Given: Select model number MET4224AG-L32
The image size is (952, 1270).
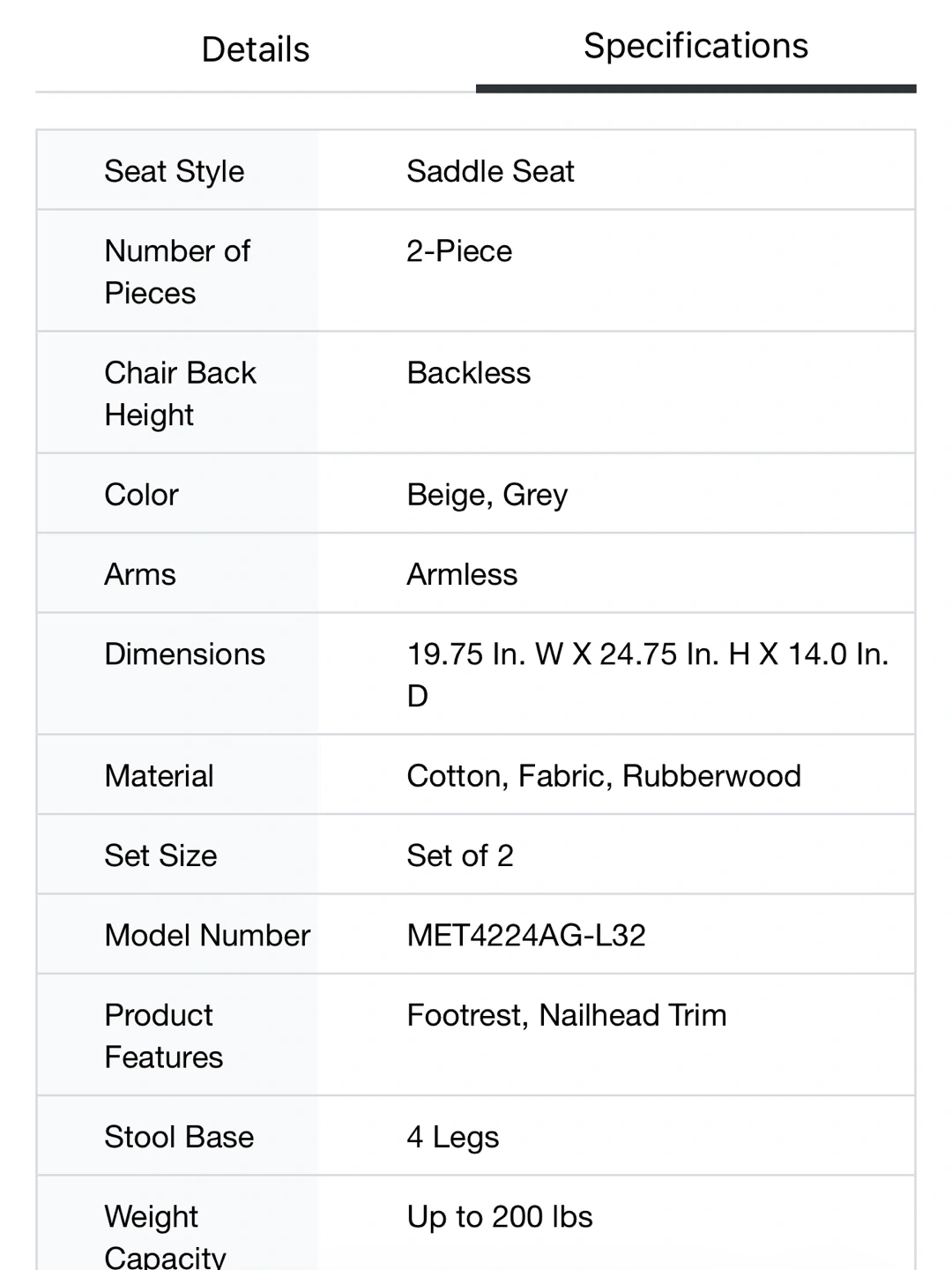Looking at the screenshot, I should pos(526,935).
